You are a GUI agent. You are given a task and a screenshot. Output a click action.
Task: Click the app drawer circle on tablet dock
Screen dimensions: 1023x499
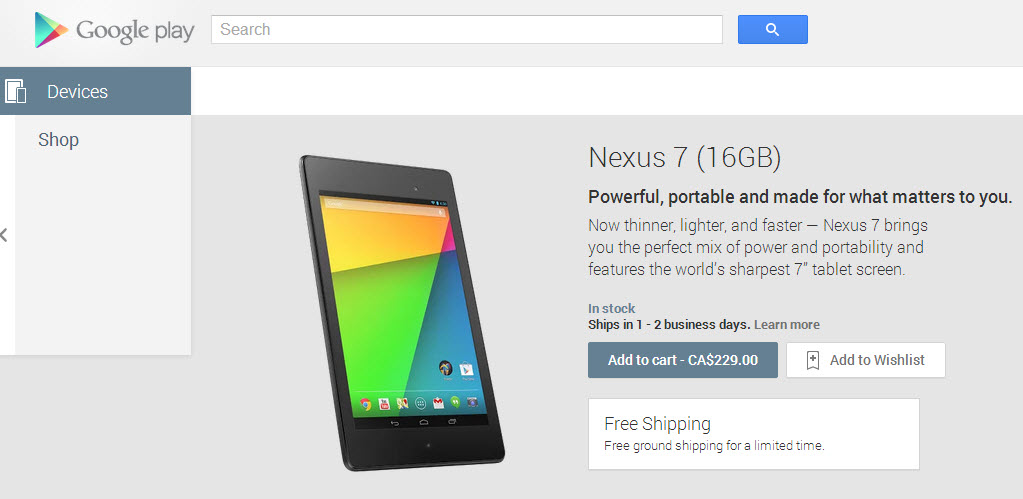point(420,403)
